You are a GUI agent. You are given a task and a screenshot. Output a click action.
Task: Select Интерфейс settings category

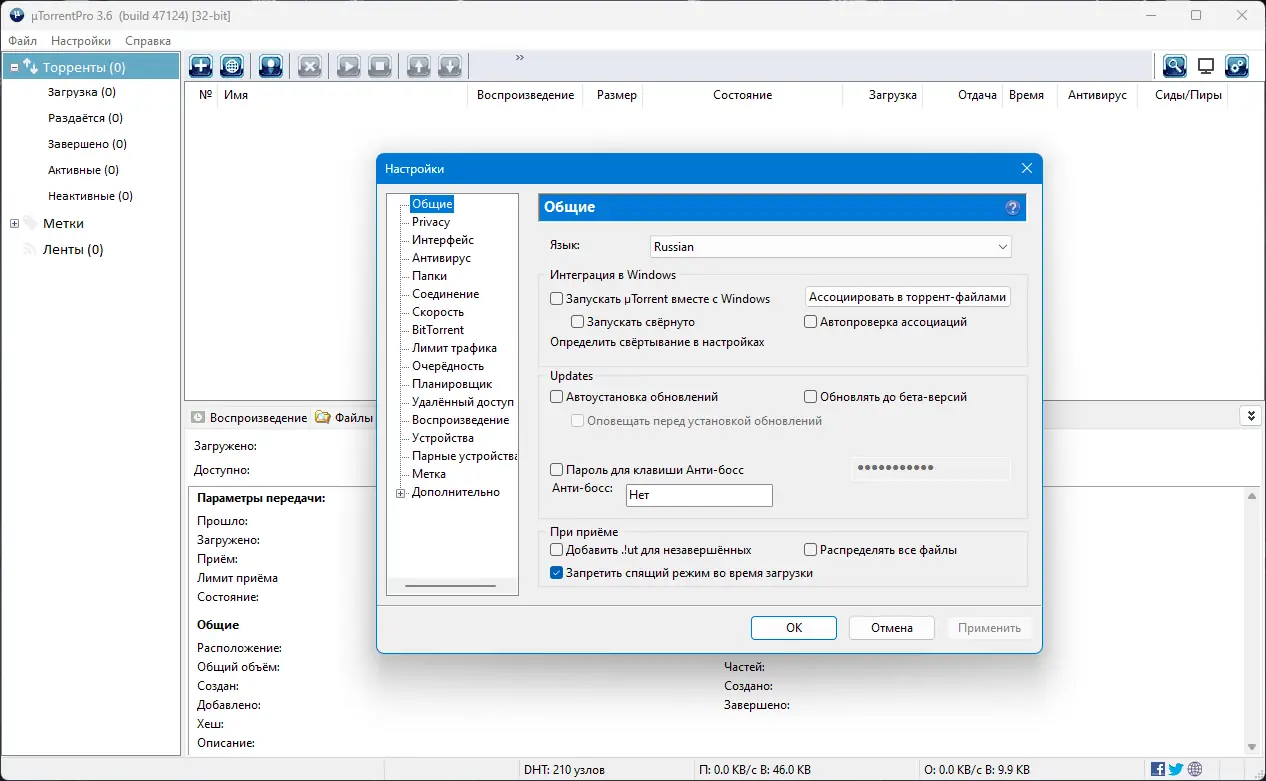443,240
